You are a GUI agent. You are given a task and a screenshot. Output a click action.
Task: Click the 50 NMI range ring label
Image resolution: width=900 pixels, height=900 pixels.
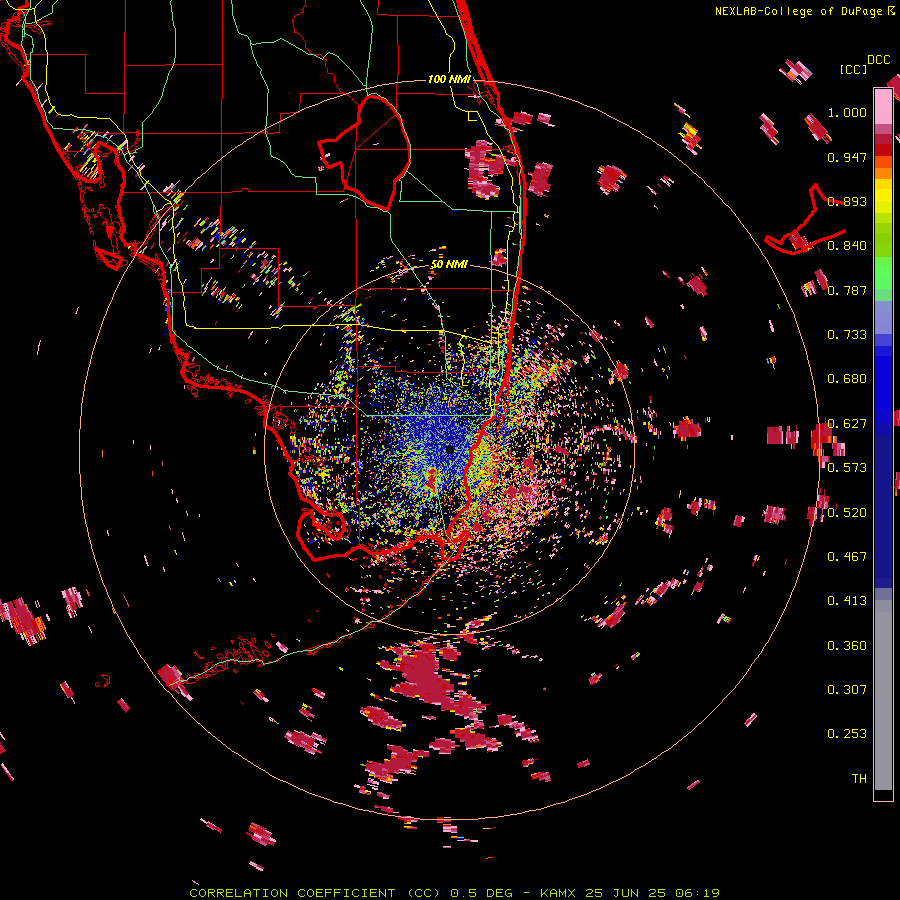449,264
